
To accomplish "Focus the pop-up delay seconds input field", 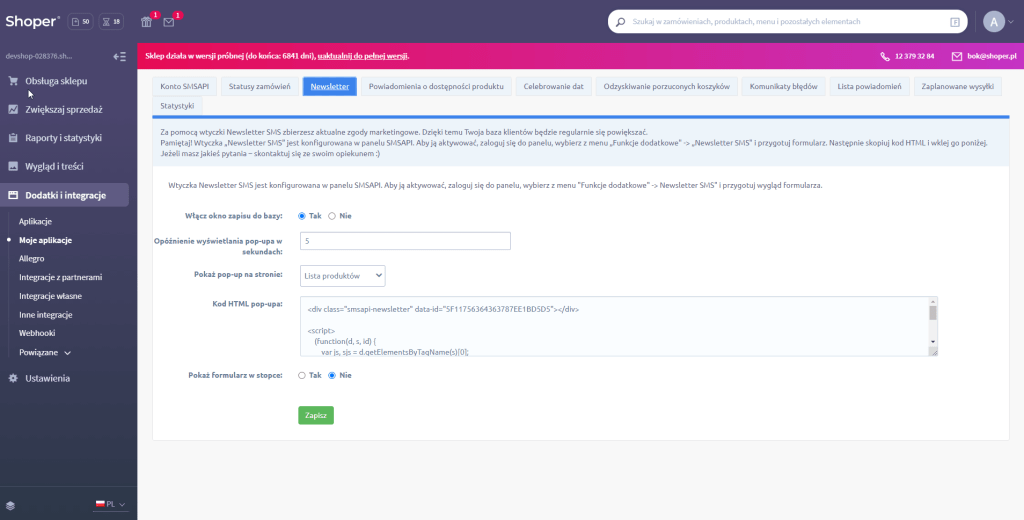I will [404, 241].
